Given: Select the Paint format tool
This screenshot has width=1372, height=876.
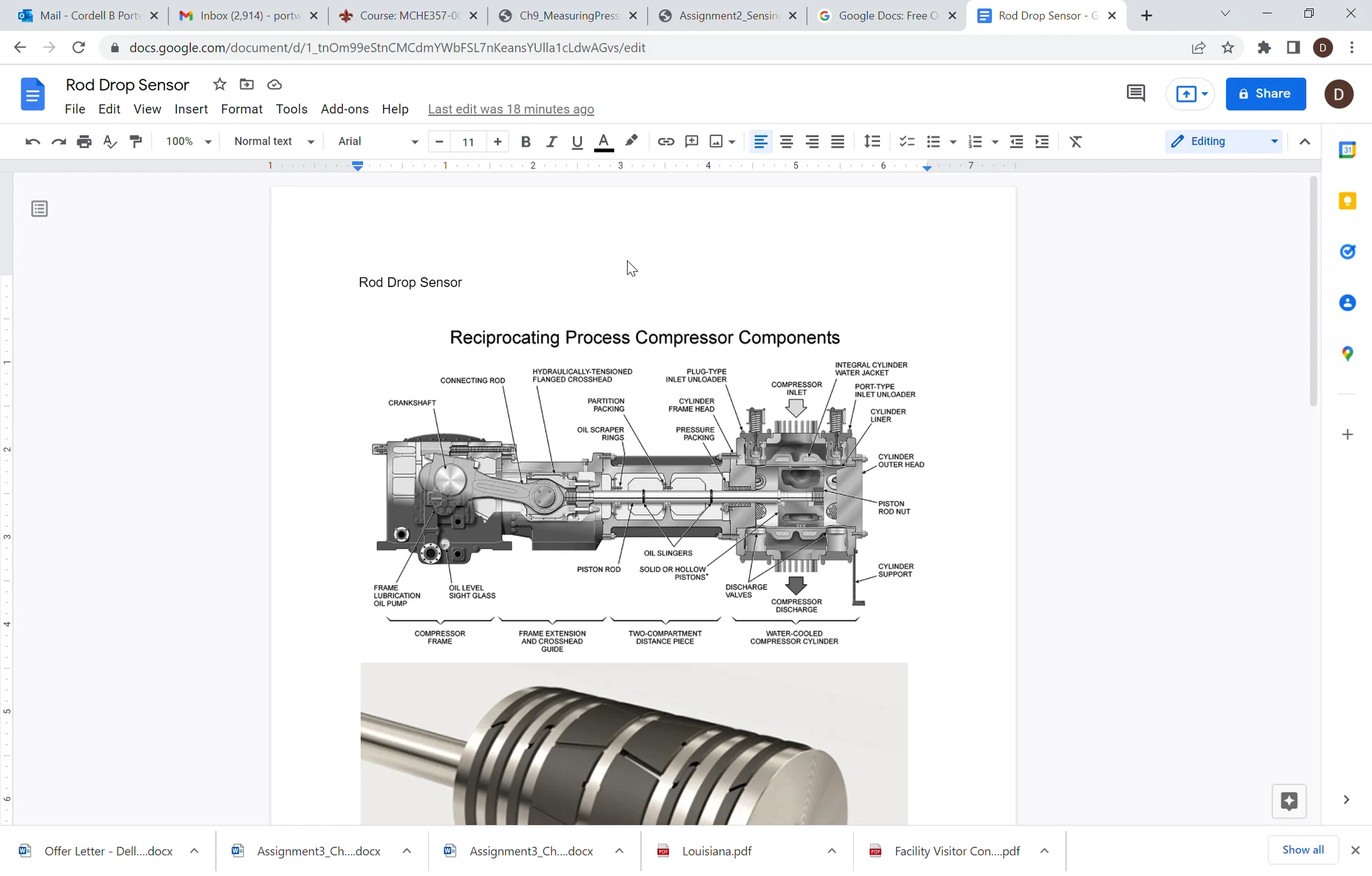Looking at the screenshot, I should [x=136, y=142].
